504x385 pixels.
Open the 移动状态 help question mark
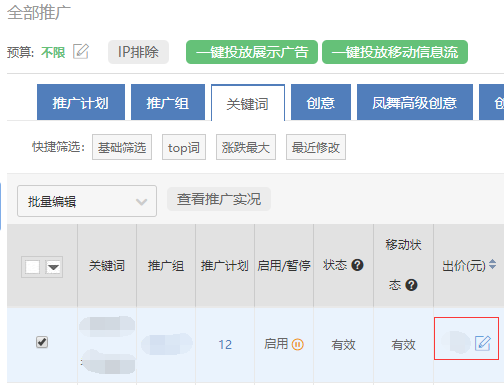click(x=411, y=285)
